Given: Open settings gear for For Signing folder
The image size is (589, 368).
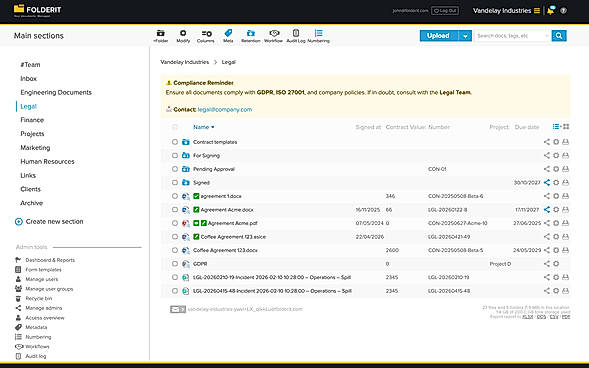Looking at the screenshot, I should pyautogui.click(x=556, y=155).
